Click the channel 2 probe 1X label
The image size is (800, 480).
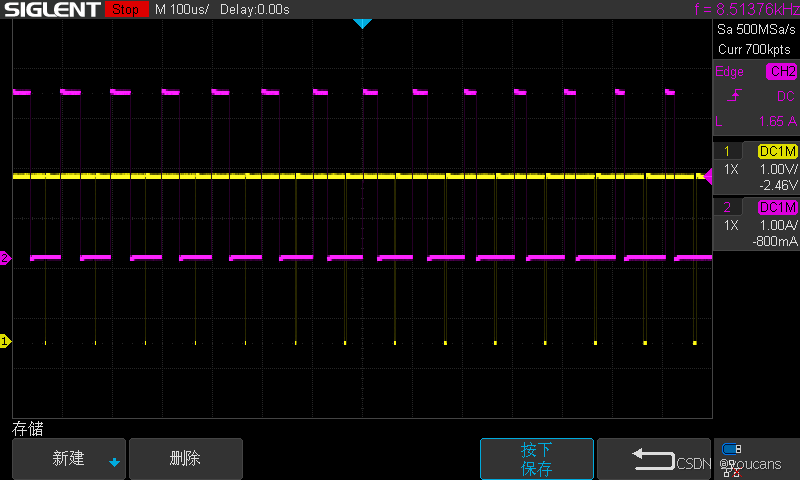pos(731,225)
